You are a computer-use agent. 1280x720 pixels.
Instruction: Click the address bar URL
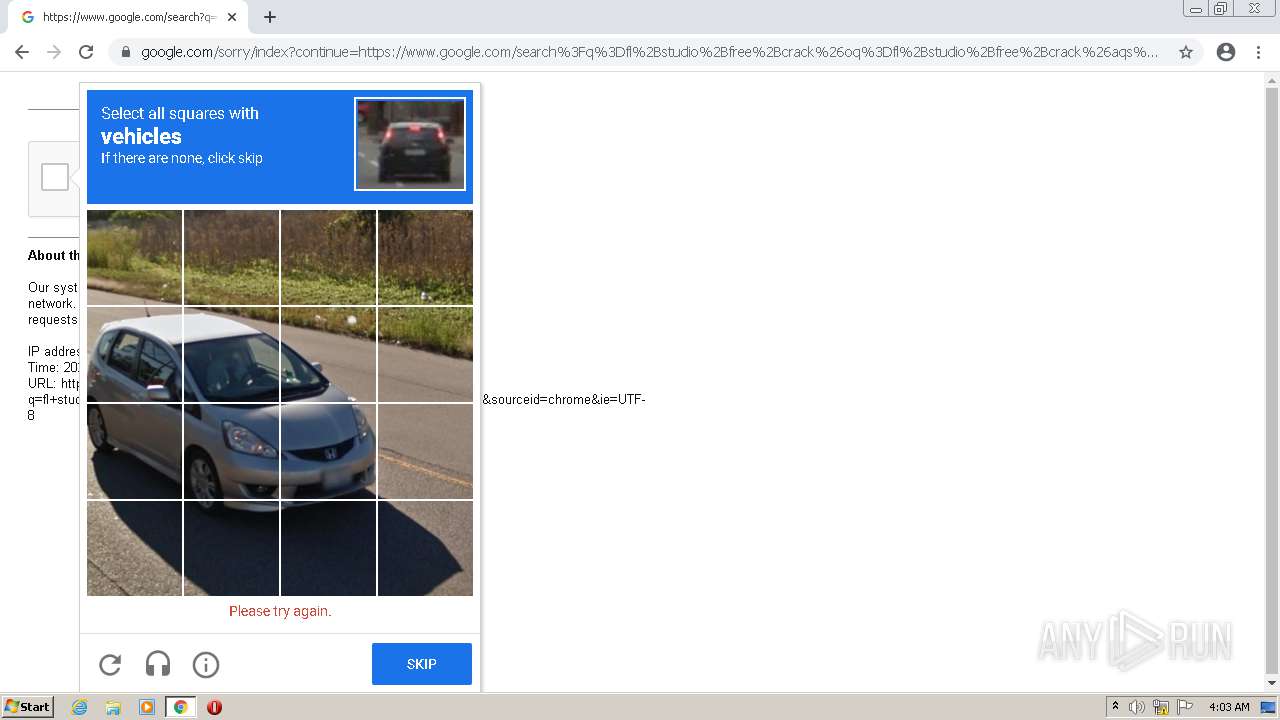pos(650,52)
